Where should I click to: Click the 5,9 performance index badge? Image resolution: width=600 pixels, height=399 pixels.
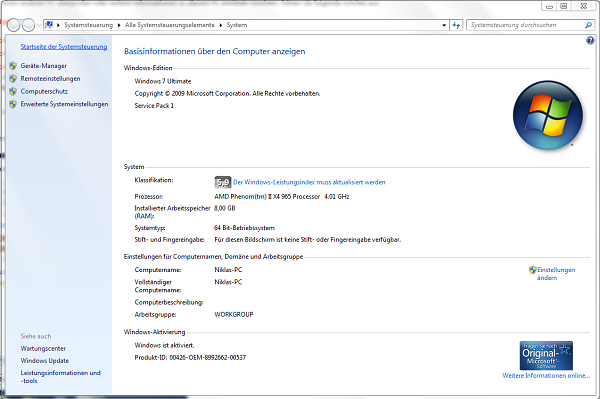223,182
